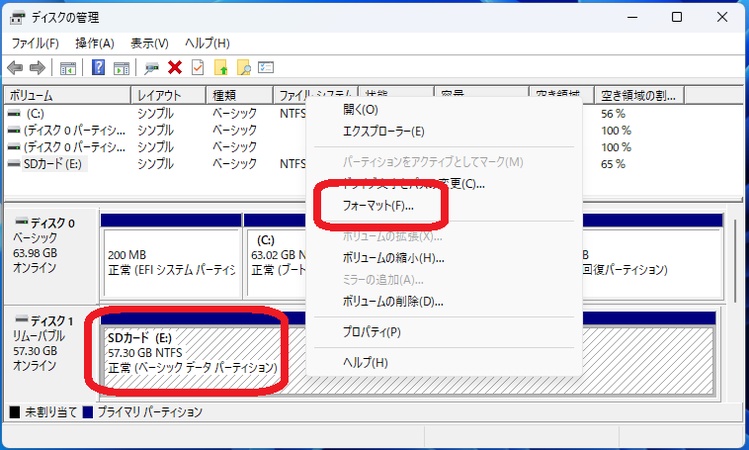Toggle the console tree toolbar icon
This screenshot has width=749, height=450.
[68, 68]
